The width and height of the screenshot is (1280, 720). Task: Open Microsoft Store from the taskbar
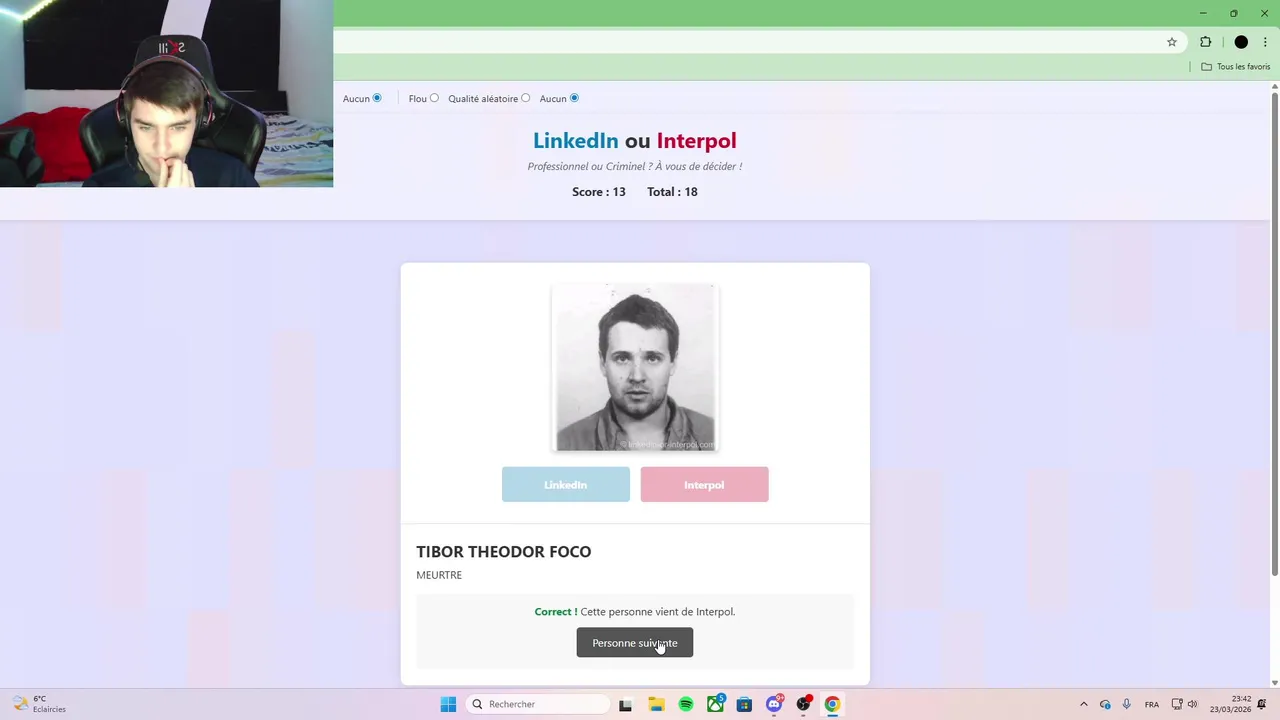coord(744,704)
